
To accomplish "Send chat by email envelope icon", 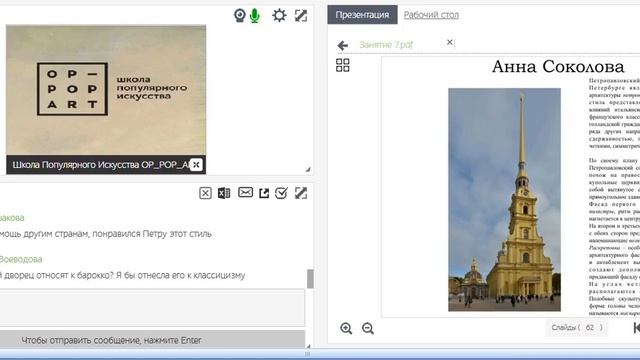I will coord(245,192).
